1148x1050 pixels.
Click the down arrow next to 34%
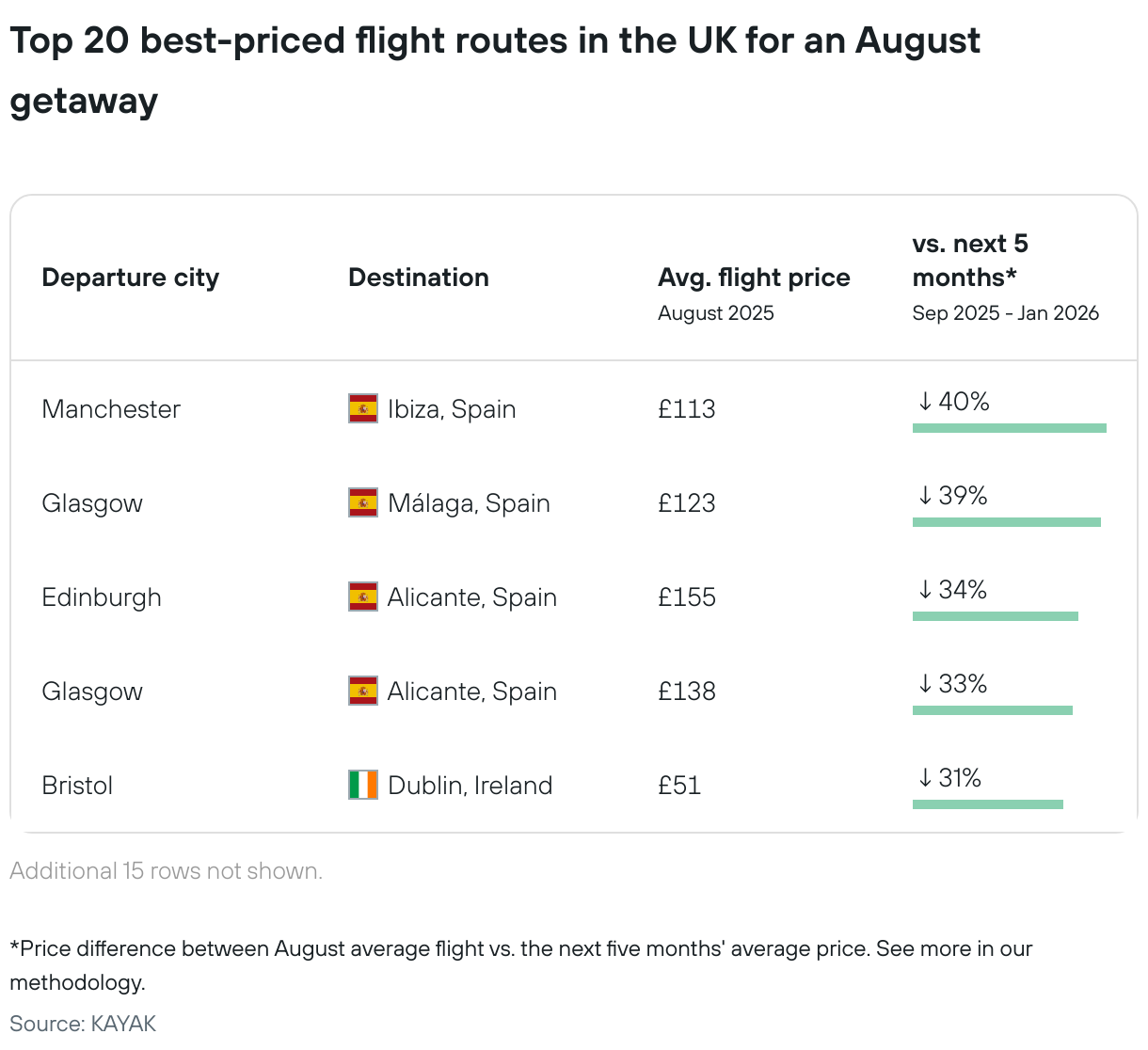click(x=925, y=590)
